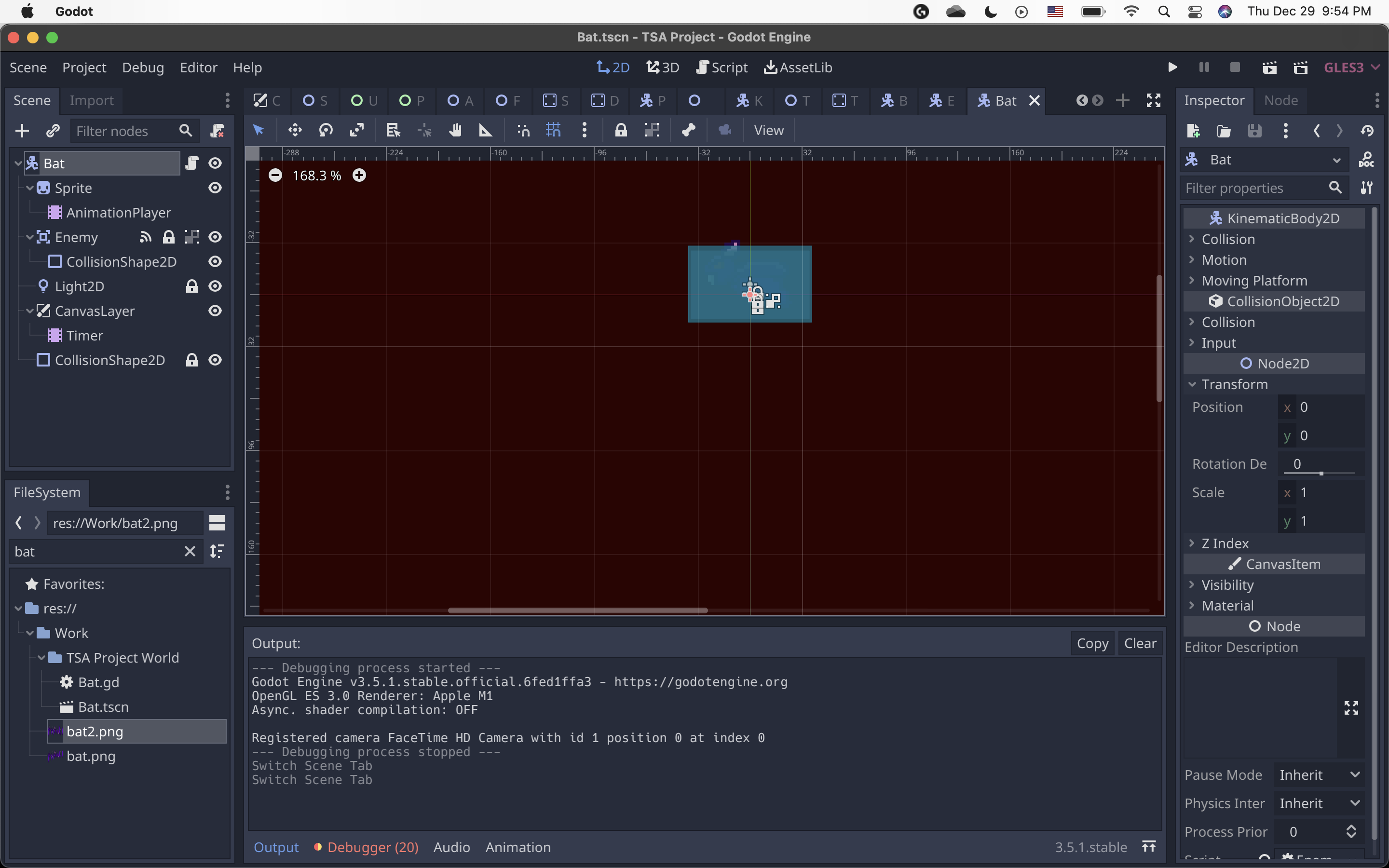The image size is (1389, 868).
Task: Collapse the Sprite node tree
Action: tap(30, 188)
